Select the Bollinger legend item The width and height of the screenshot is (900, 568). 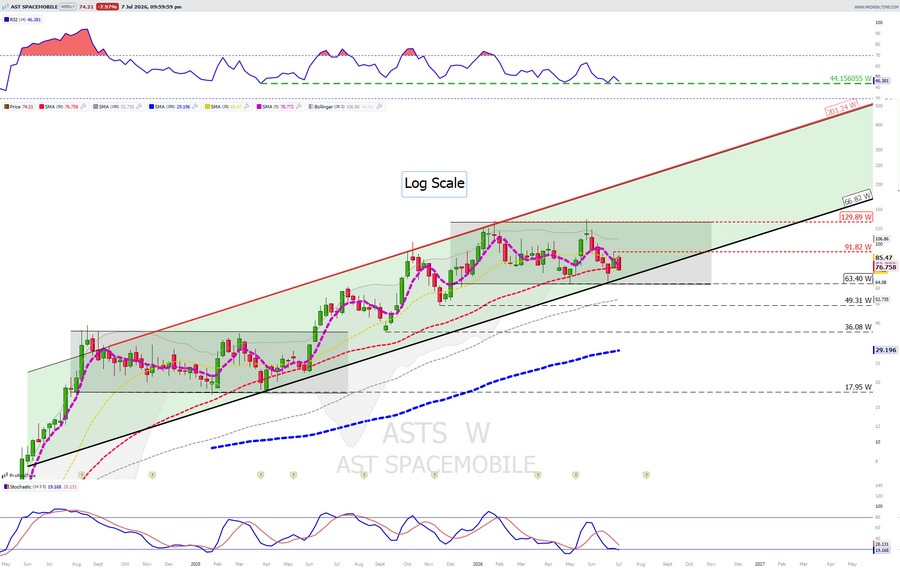344,106
